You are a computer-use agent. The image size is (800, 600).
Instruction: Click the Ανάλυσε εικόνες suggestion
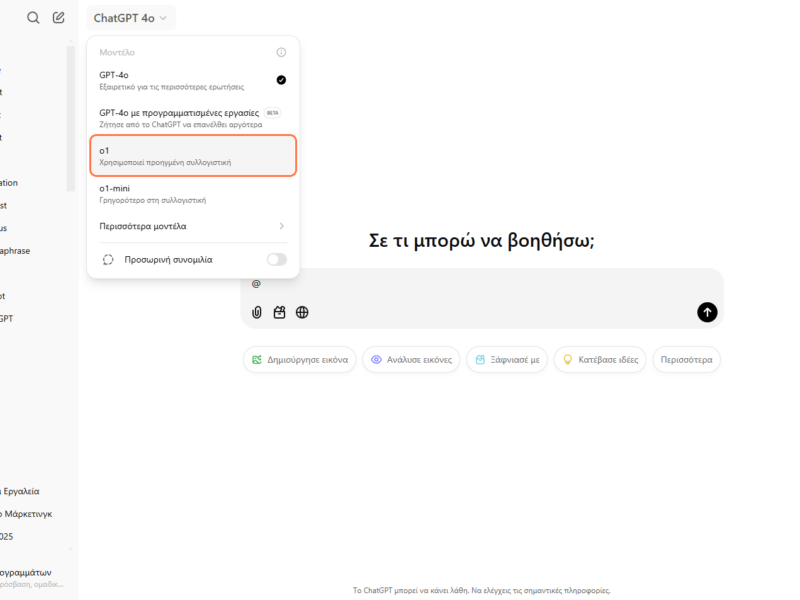[x=411, y=360]
